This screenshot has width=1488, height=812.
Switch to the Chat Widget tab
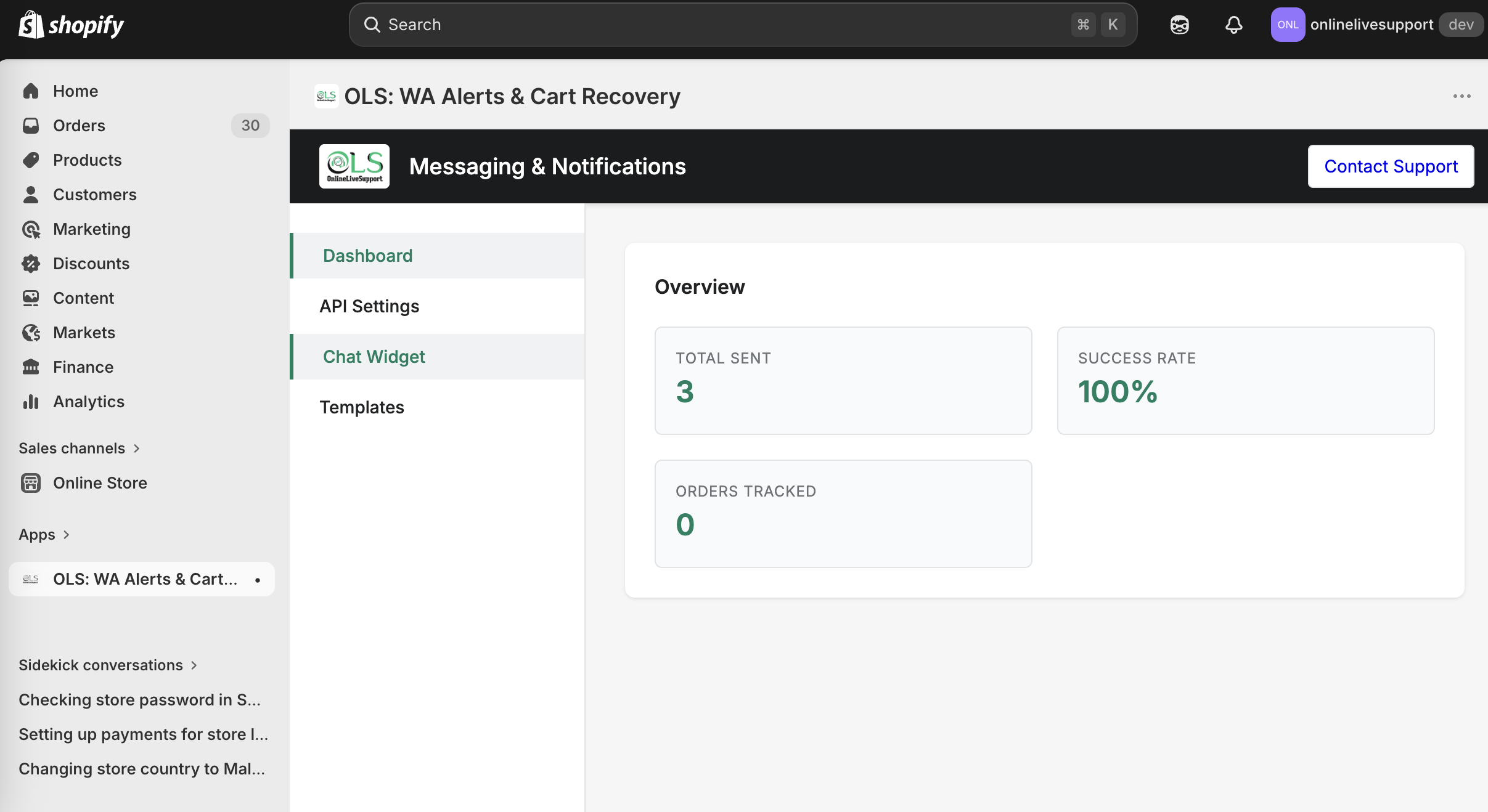437,357
